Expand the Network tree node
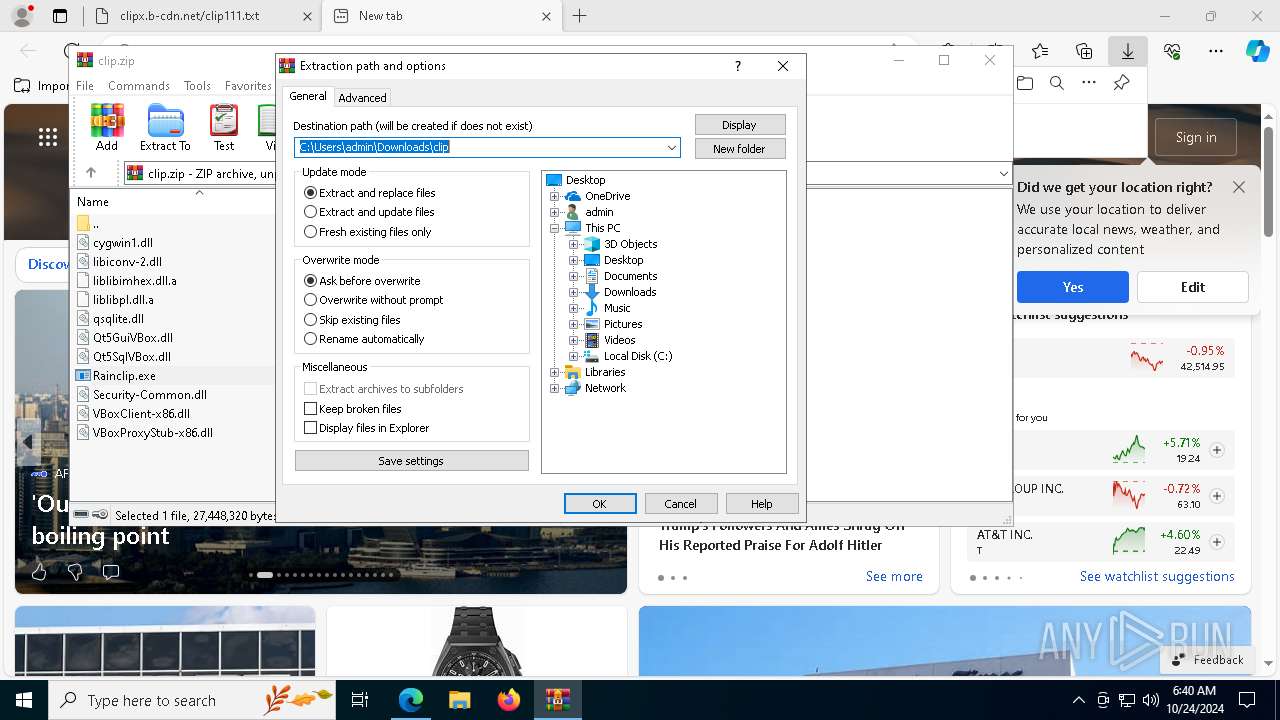 [555, 388]
